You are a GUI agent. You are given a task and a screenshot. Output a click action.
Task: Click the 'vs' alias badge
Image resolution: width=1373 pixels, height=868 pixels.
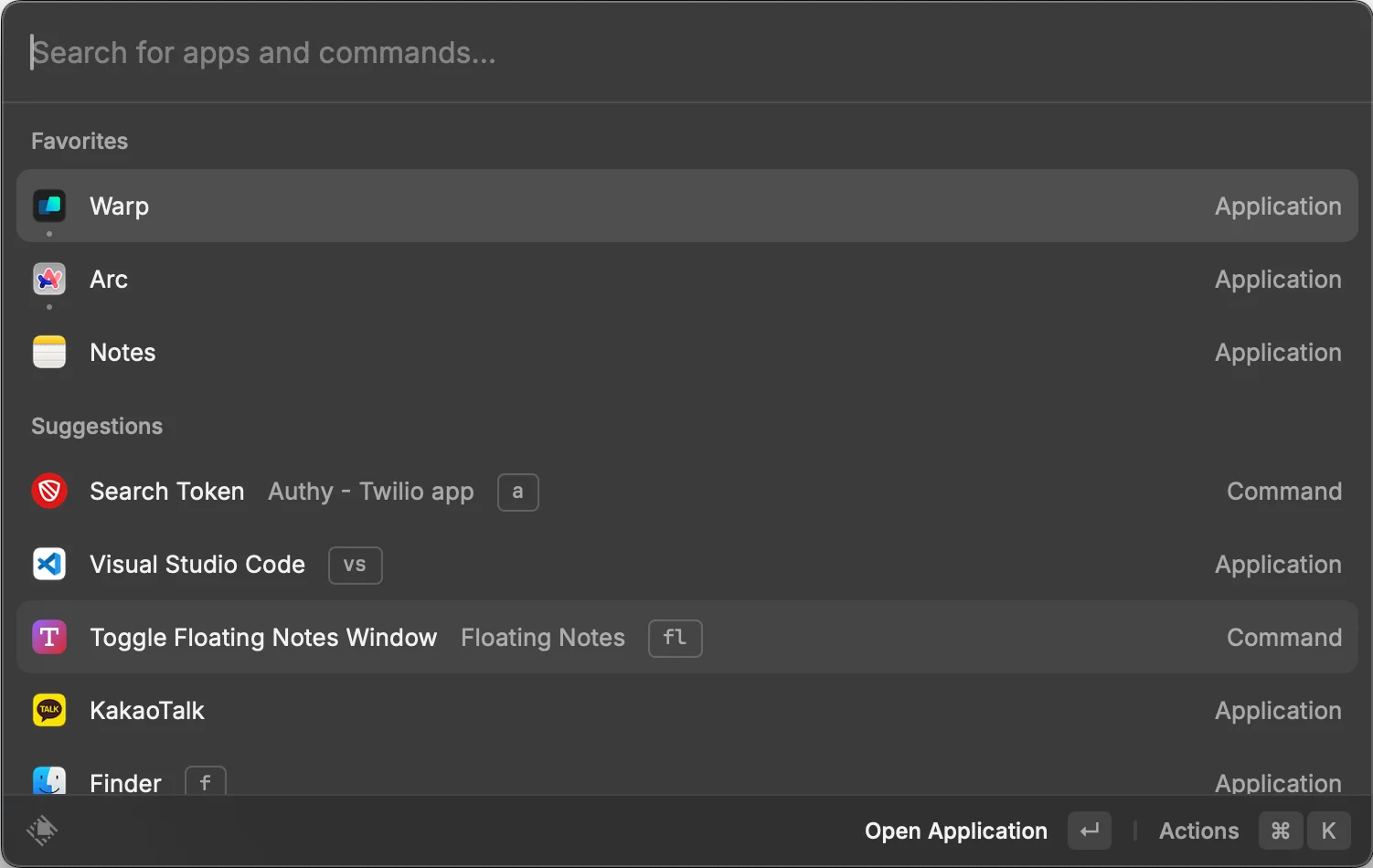(x=355, y=565)
